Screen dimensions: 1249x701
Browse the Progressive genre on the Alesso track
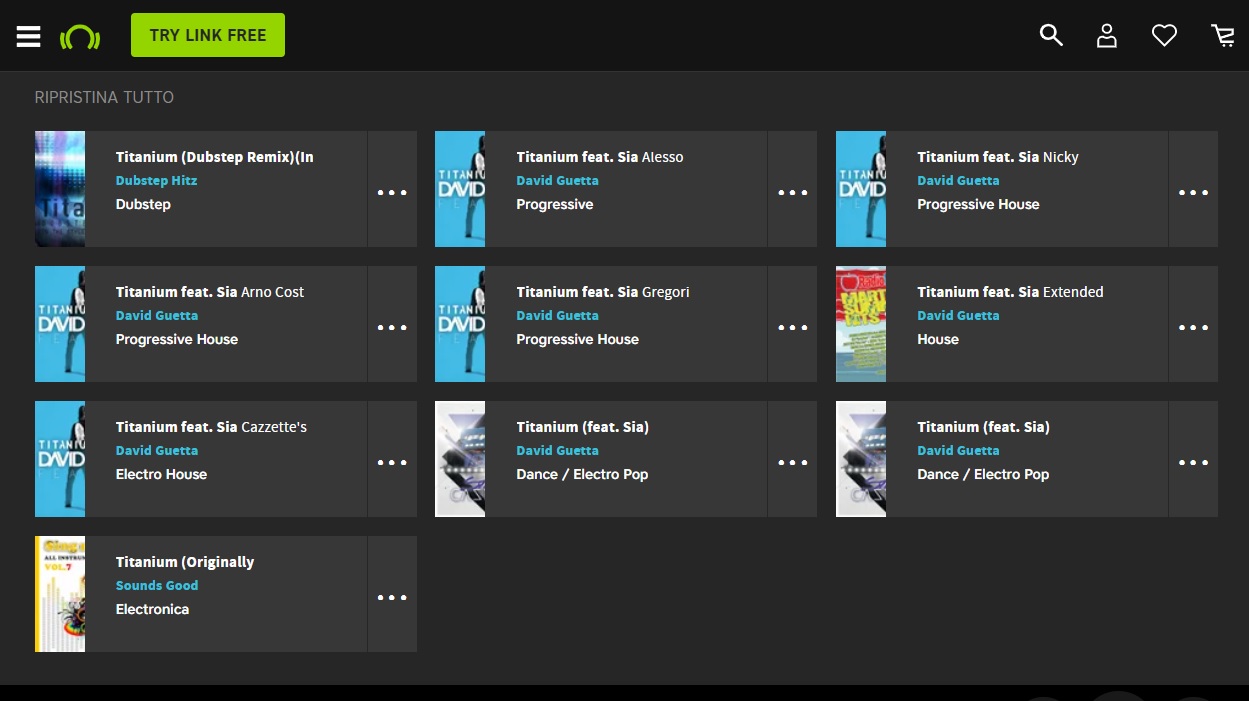[555, 205]
